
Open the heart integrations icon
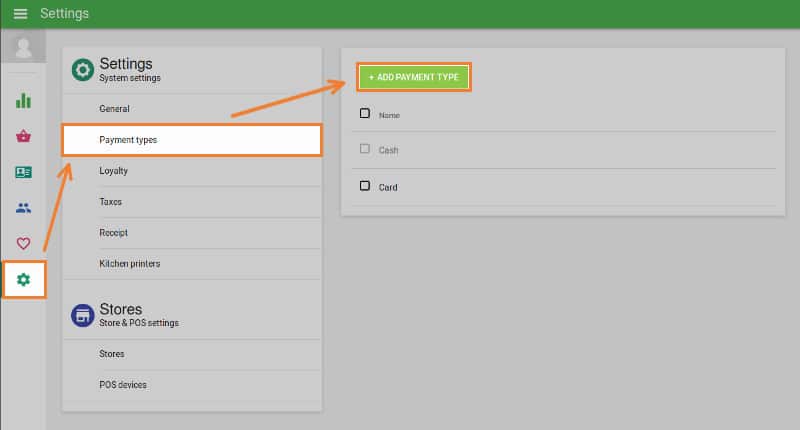click(23, 243)
